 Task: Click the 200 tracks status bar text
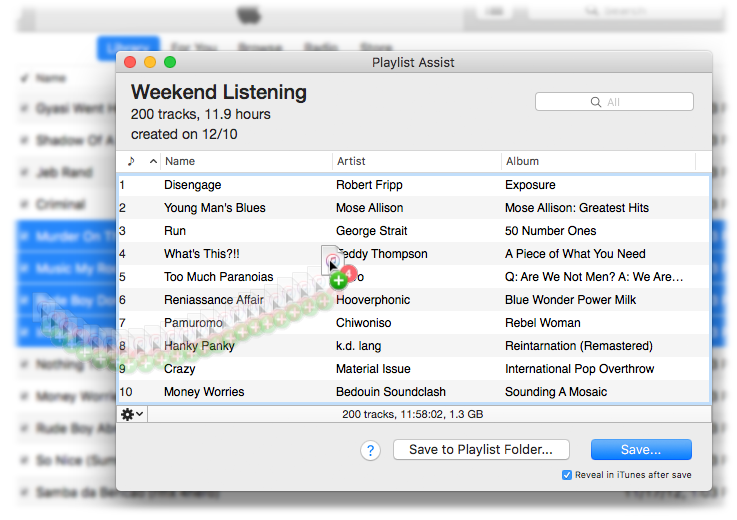click(413, 414)
